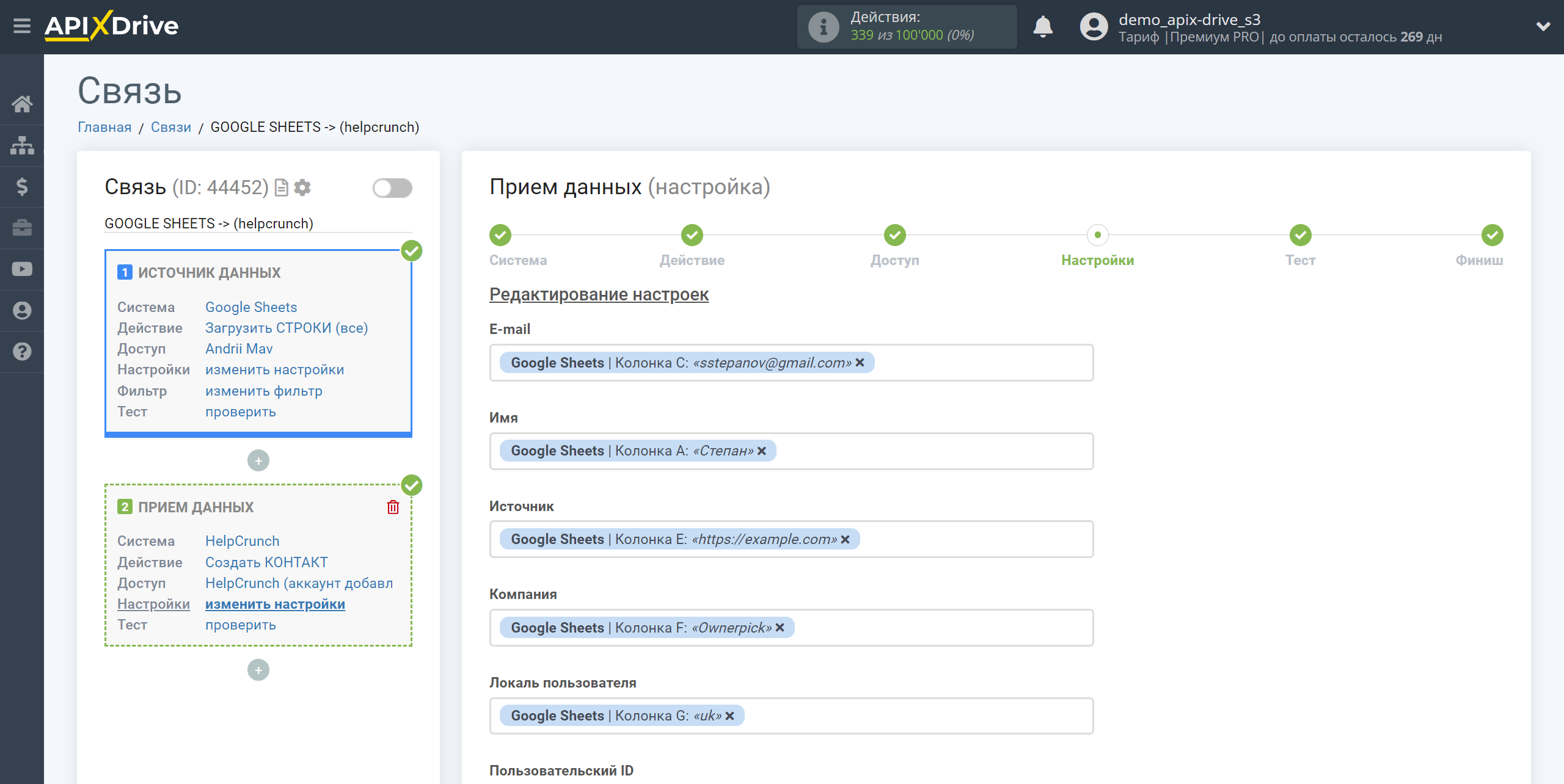The image size is (1564, 784).
Task: Remove the Колонка A tag from Имя
Action: pyautogui.click(x=762, y=451)
